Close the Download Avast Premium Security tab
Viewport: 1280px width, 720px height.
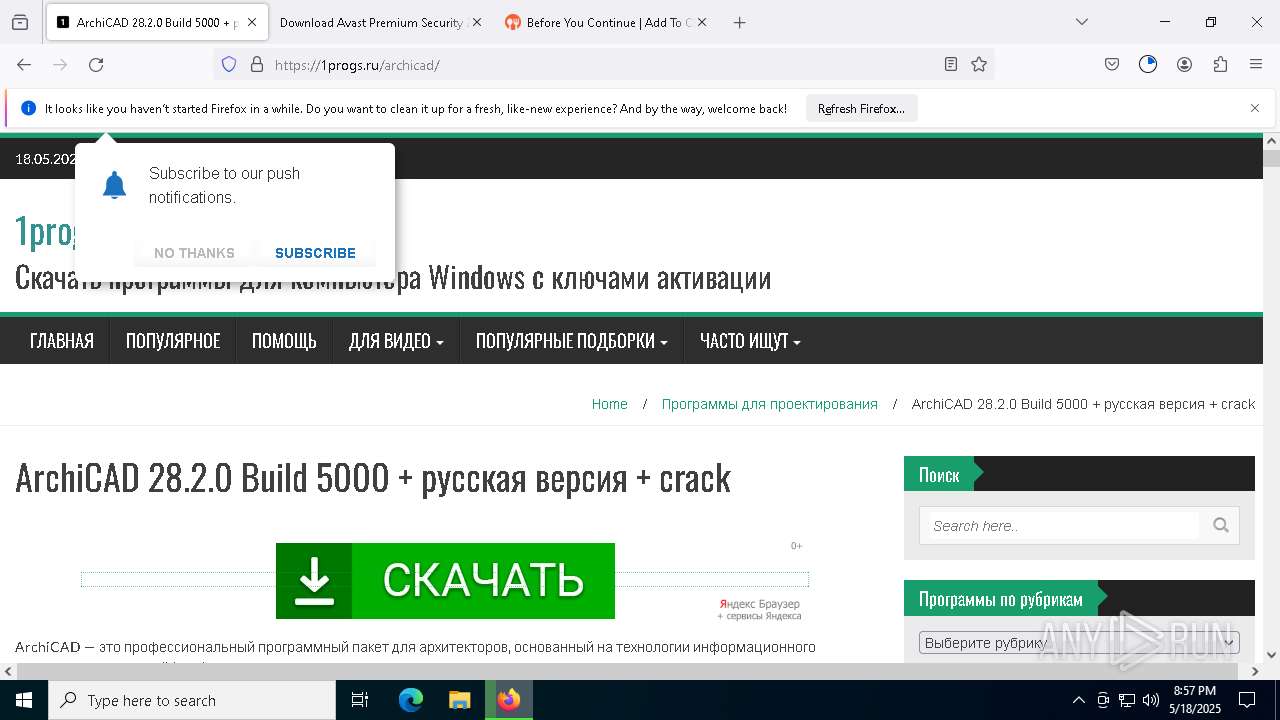pyautogui.click(x=476, y=22)
